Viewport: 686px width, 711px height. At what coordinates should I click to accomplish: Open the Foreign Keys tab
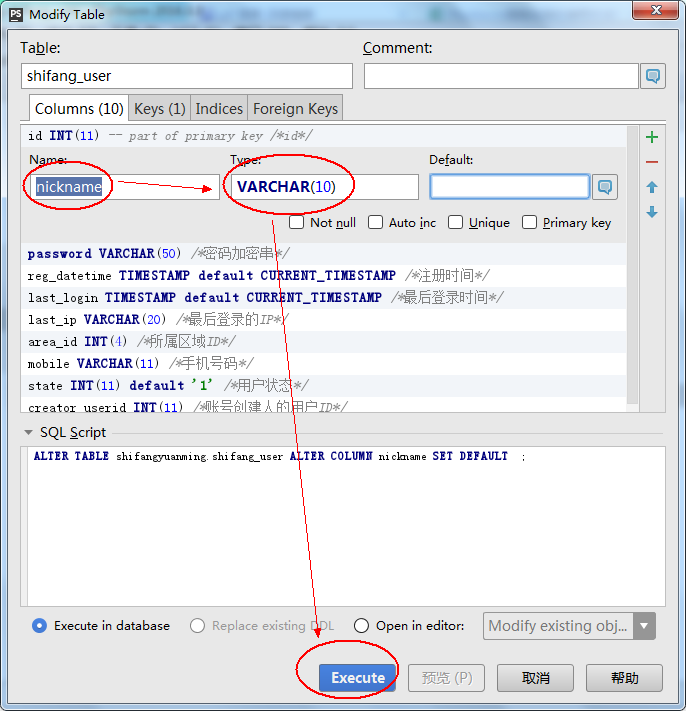click(295, 109)
